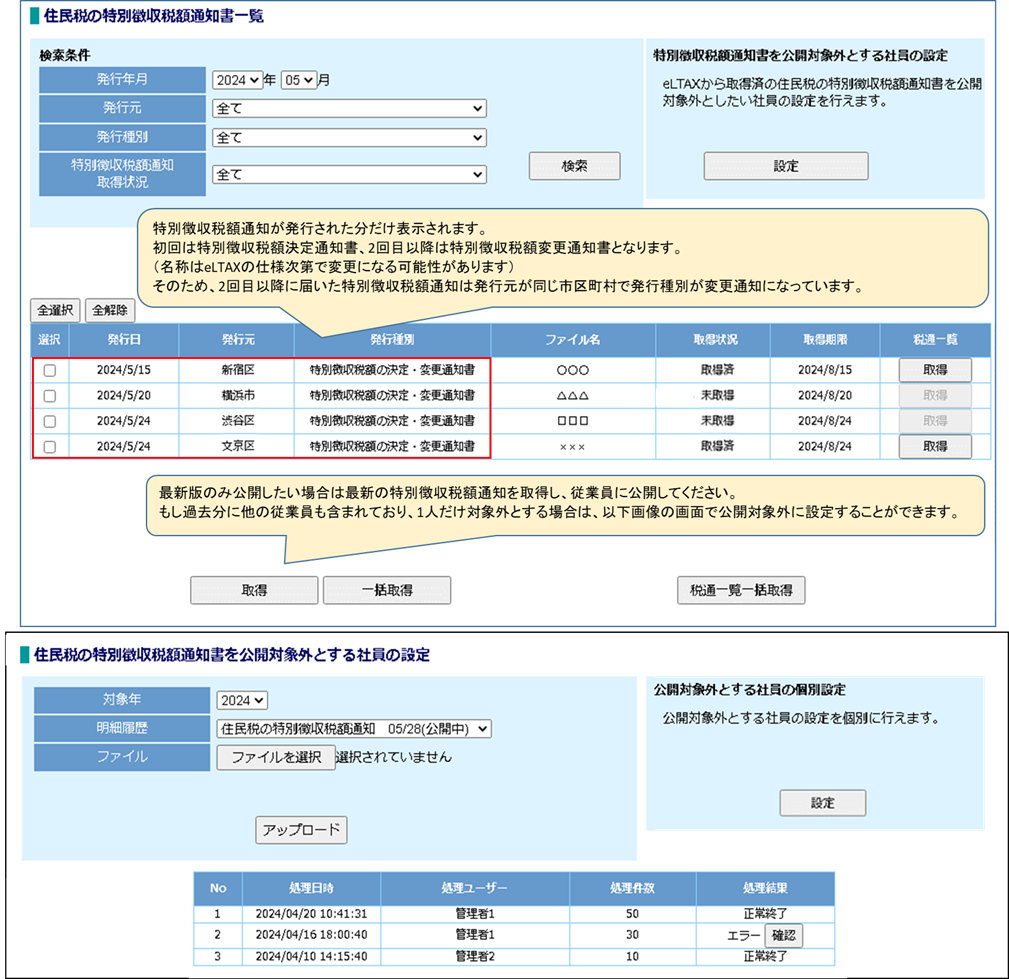Open the 発行種別 dropdown
Viewport: 1009px width, 979px height.
[347, 137]
